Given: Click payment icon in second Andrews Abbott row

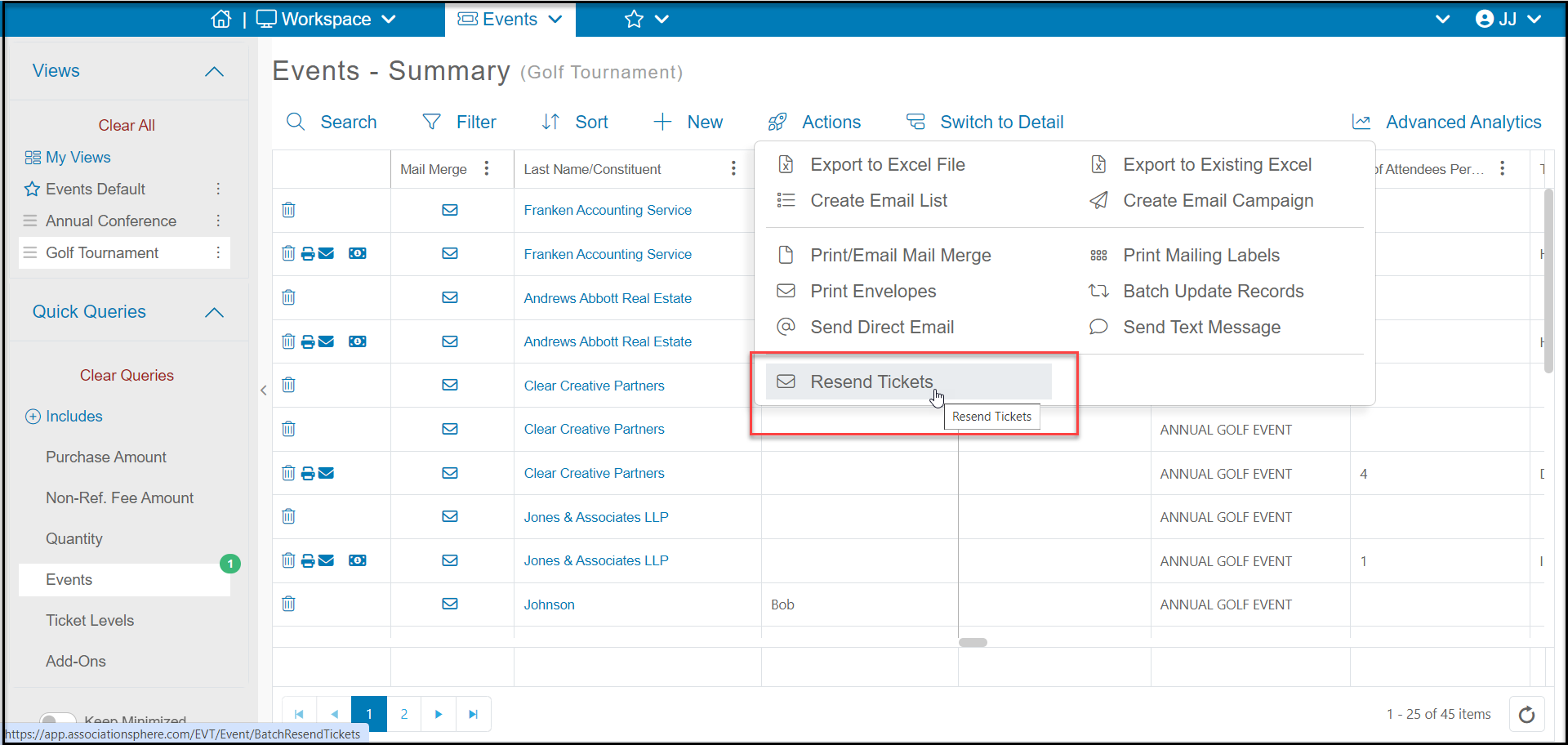Looking at the screenshot, I should tap(358, 341).
